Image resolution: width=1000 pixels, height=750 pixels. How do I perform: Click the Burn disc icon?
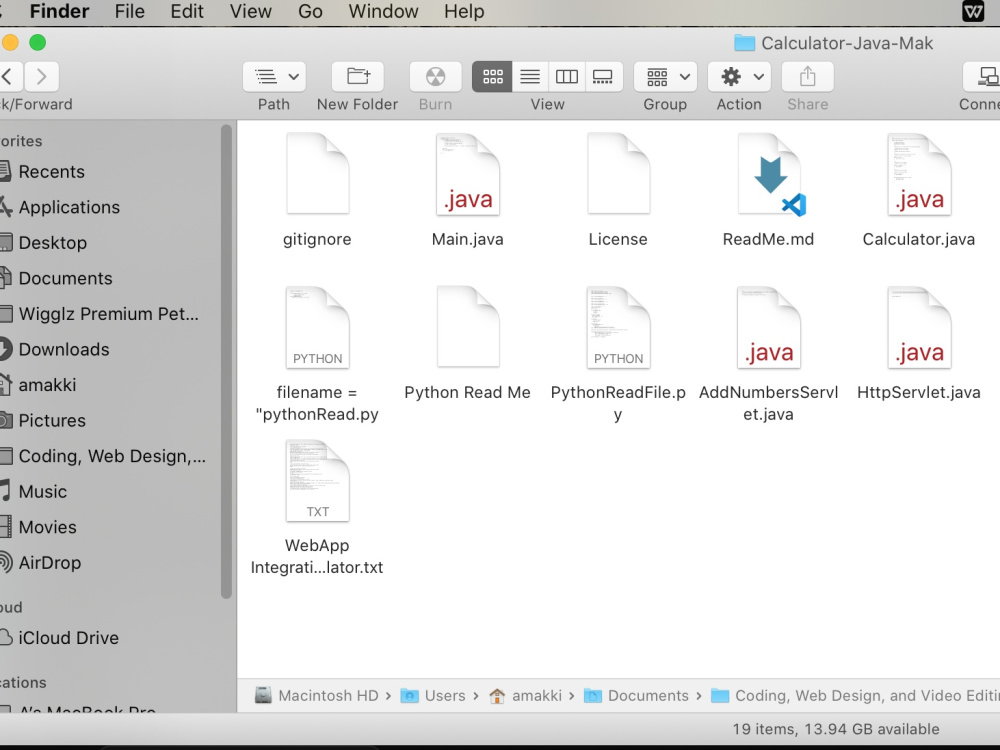436,77
